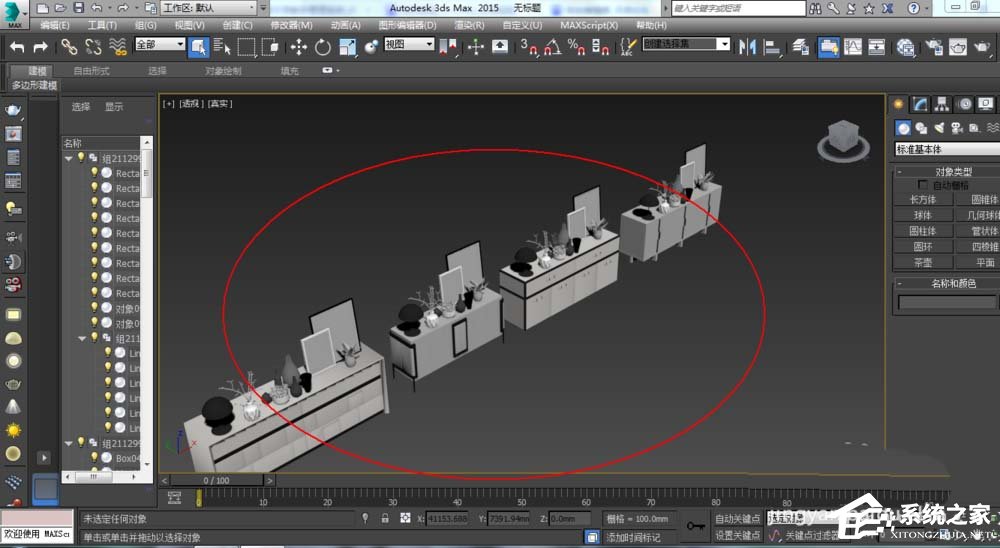Click the 长方体 box button

921,199
